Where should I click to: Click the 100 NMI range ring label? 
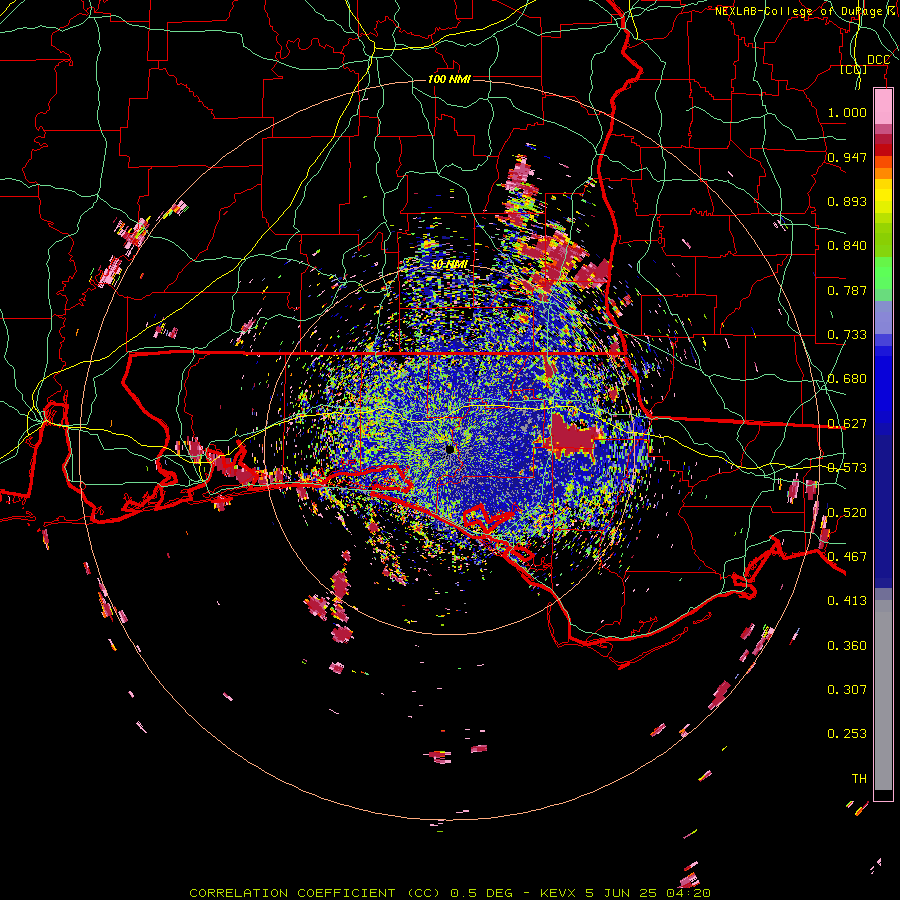(x=449, y=79)
